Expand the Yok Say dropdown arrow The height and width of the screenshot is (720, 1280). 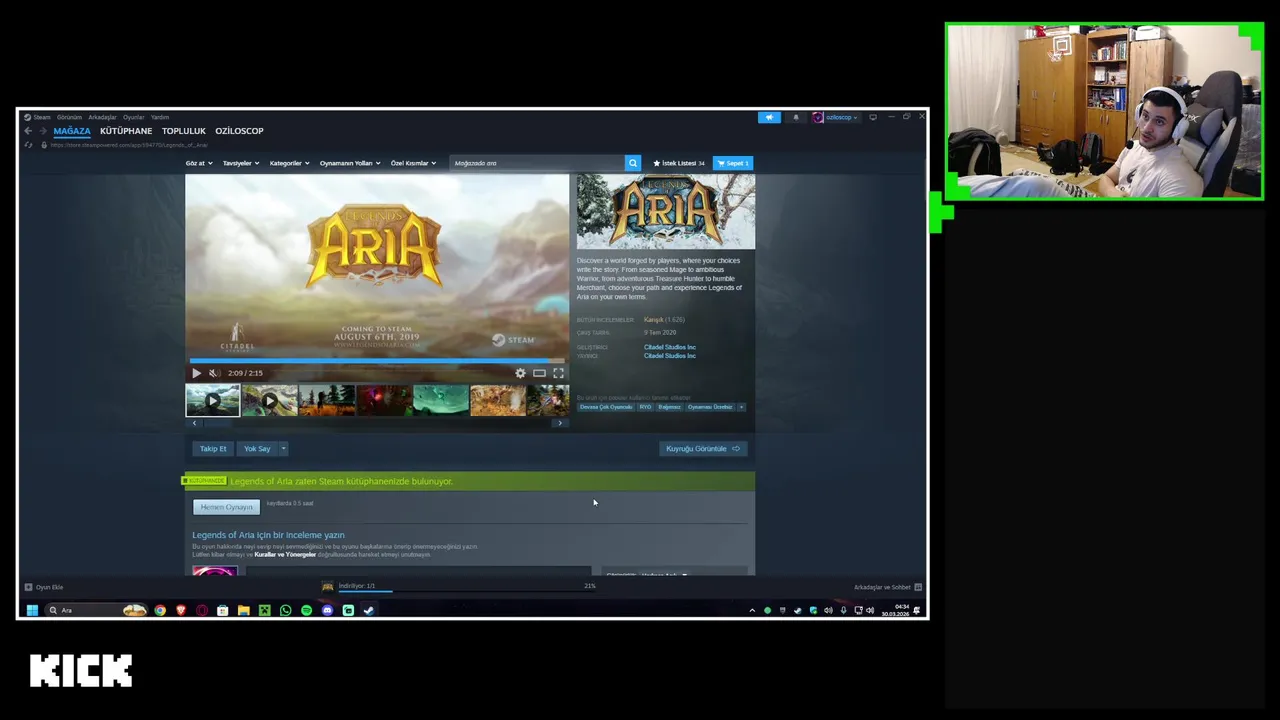tap(283, 449)
